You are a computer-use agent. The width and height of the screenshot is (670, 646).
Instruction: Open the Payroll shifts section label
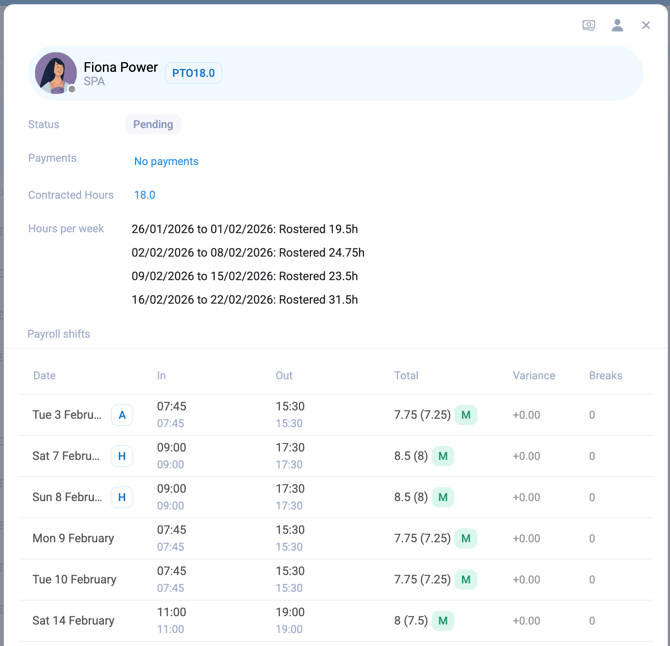(59, 334)
